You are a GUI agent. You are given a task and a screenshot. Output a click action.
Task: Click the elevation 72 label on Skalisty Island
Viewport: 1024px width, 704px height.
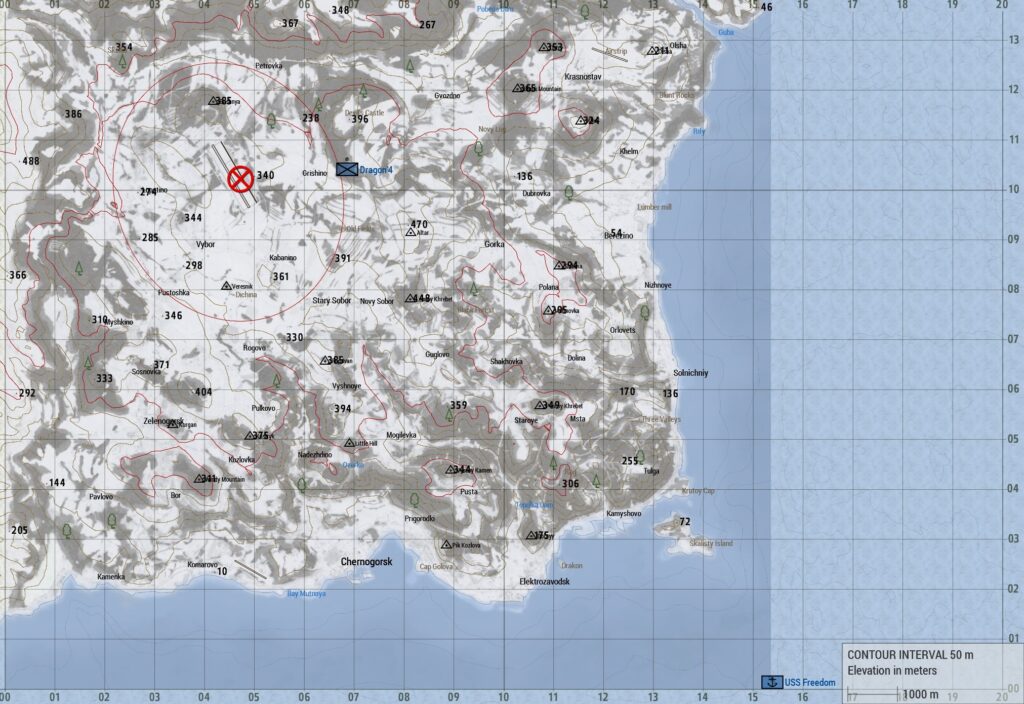pos(684,522)
